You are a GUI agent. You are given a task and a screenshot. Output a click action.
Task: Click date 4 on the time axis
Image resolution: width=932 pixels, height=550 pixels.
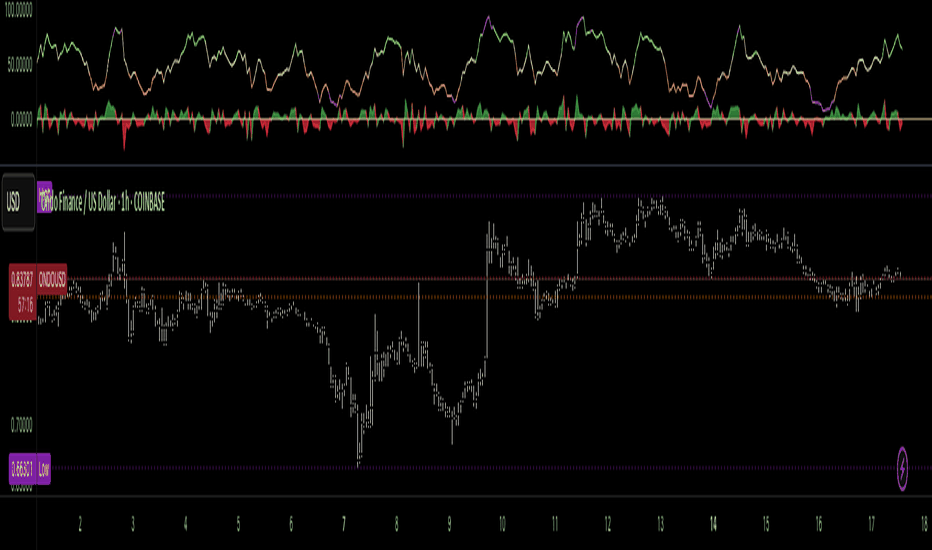tap(185, 524)
